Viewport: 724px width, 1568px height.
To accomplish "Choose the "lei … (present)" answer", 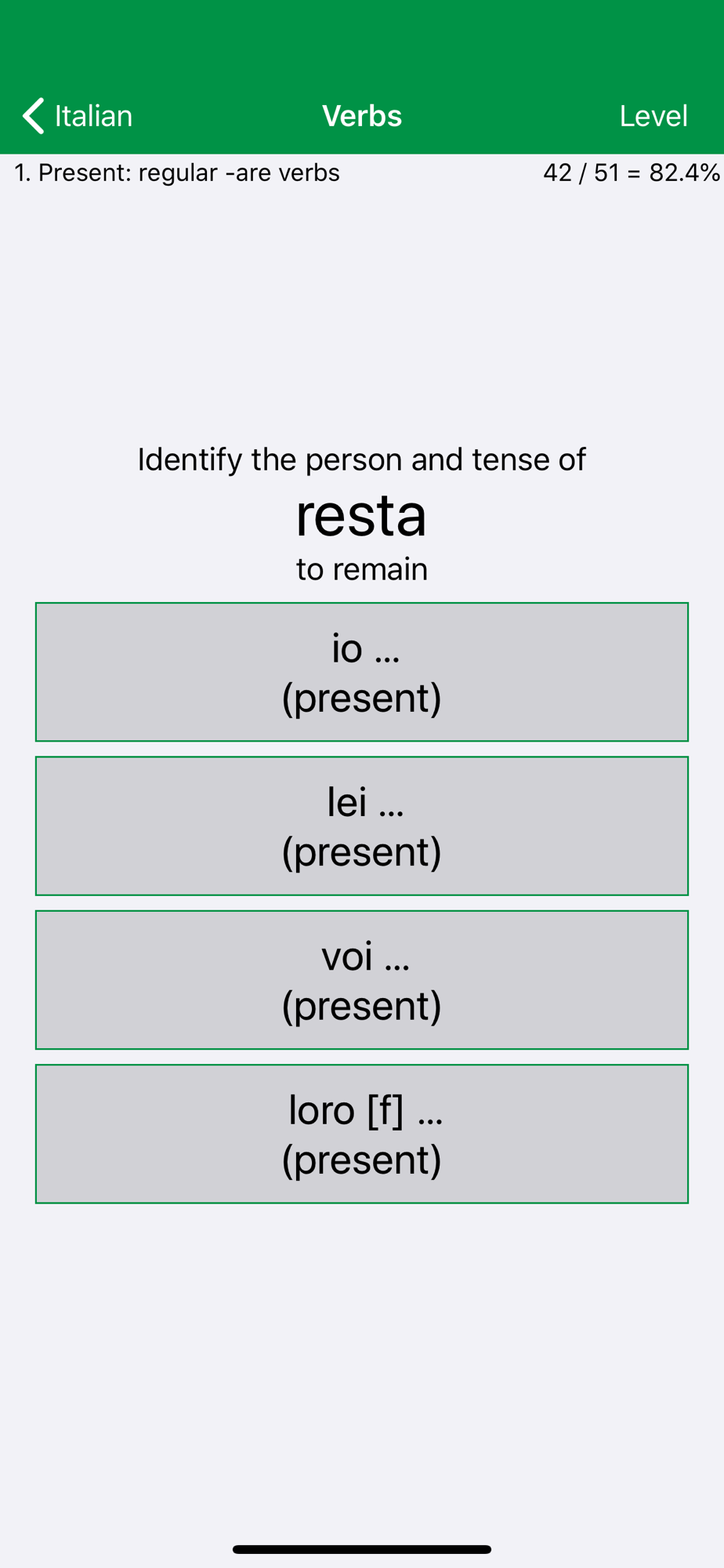I will pyautogui.click(x=362, y=826).
